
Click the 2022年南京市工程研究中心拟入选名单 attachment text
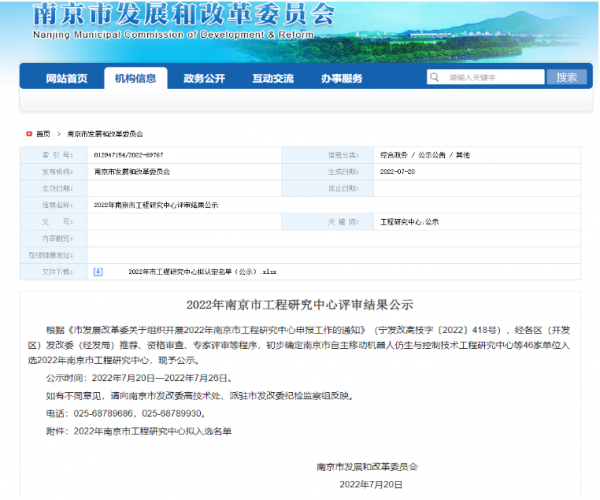coord(152,430)
